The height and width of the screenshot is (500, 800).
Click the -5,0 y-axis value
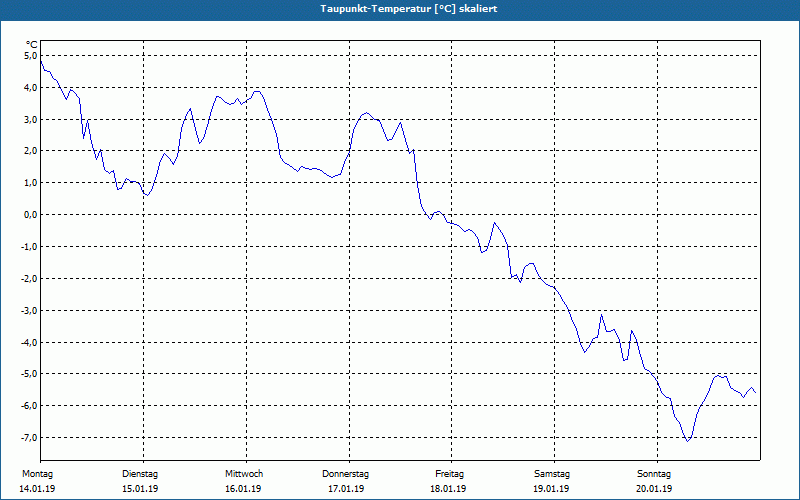tap(29, 373)
